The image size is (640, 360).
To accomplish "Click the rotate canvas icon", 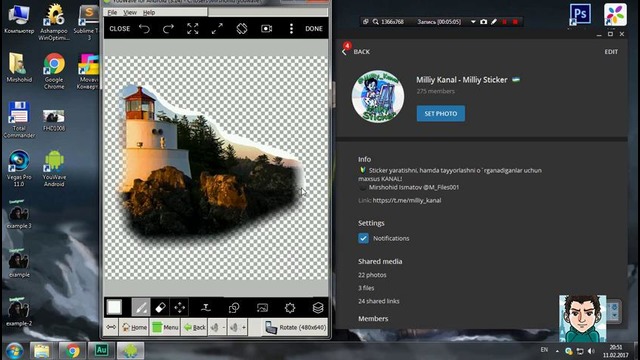I will [242, 29].
